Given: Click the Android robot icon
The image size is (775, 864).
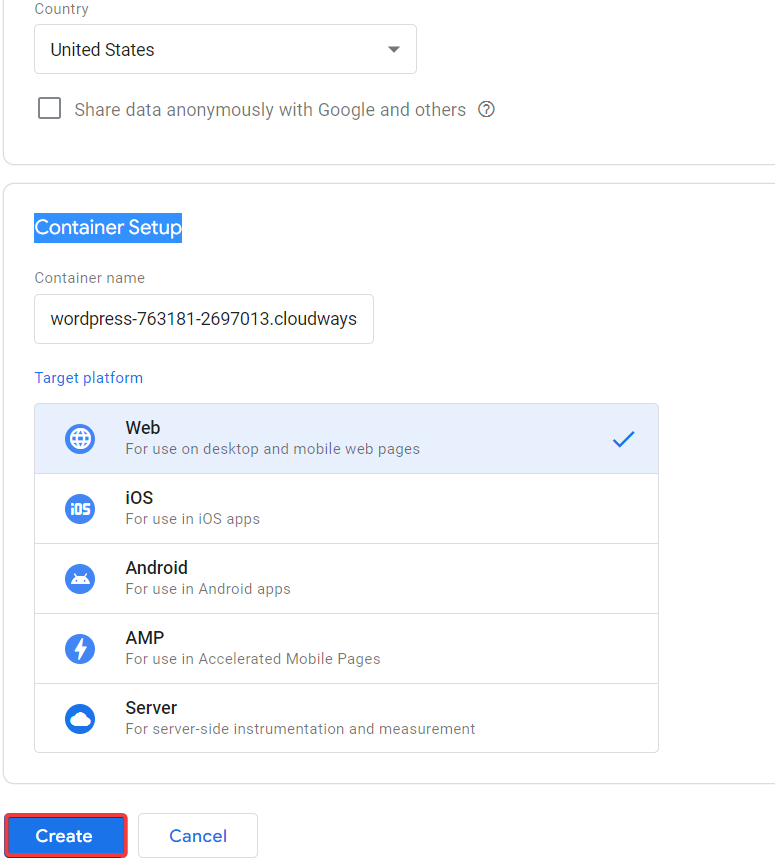Looking at the screenshot, I should click(x=80, y=578).
